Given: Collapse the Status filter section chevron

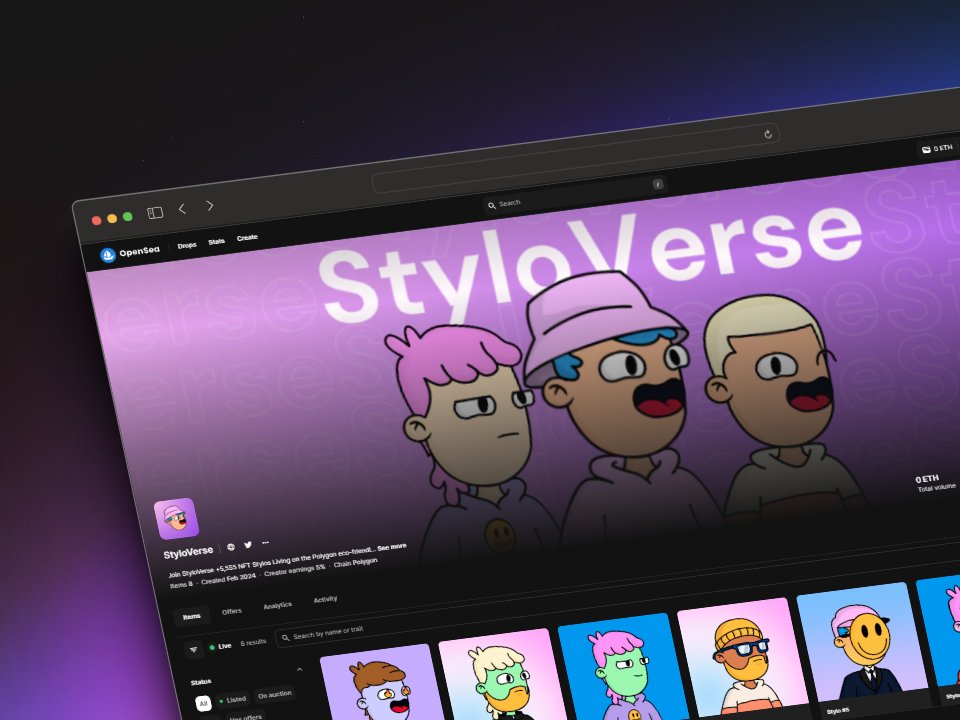Looking at the screenshot, I should (299, 669).
